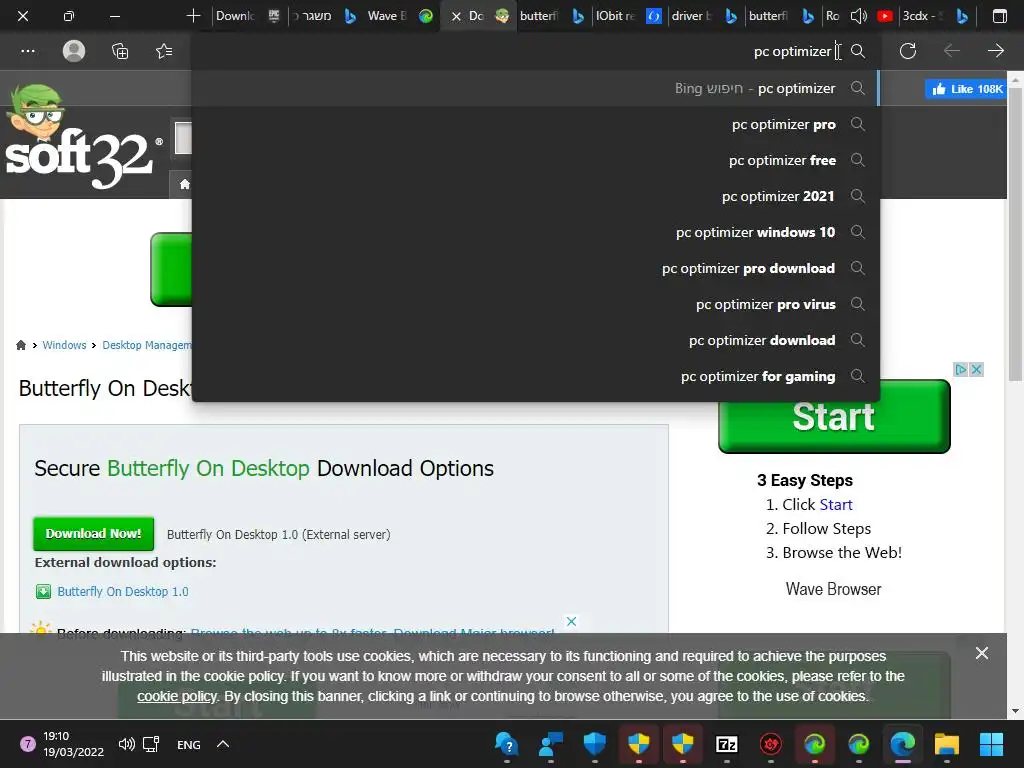Click the soft32 logo
Viewport: 1024px width, 768px height.
click(x=82, y=137)
